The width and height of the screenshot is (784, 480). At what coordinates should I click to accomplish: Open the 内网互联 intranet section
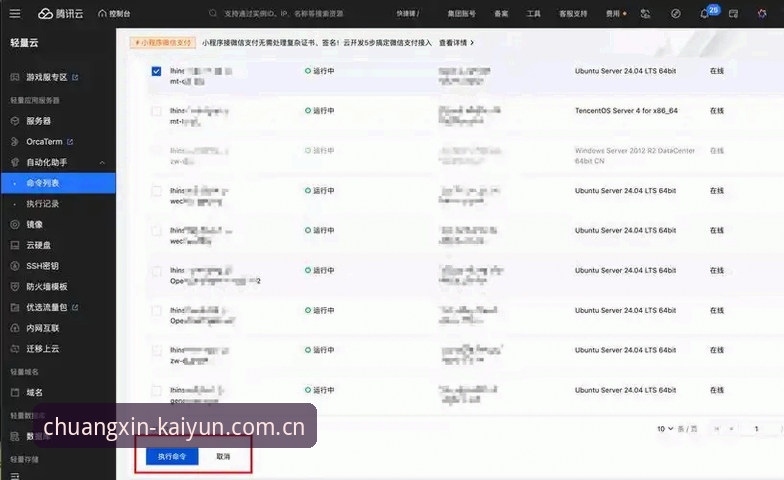[x=42, y=328]
